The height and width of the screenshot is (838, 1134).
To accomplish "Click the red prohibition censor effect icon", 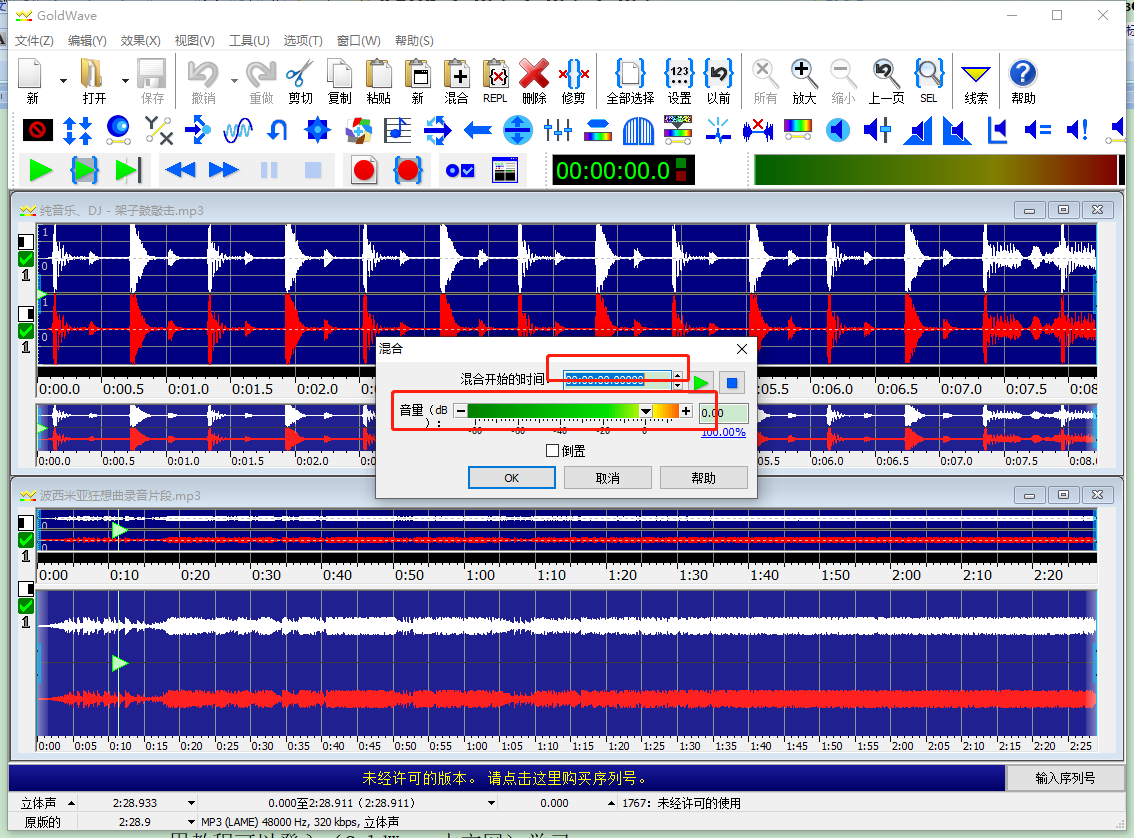I will pyautogui.click(x=38, y=130).
